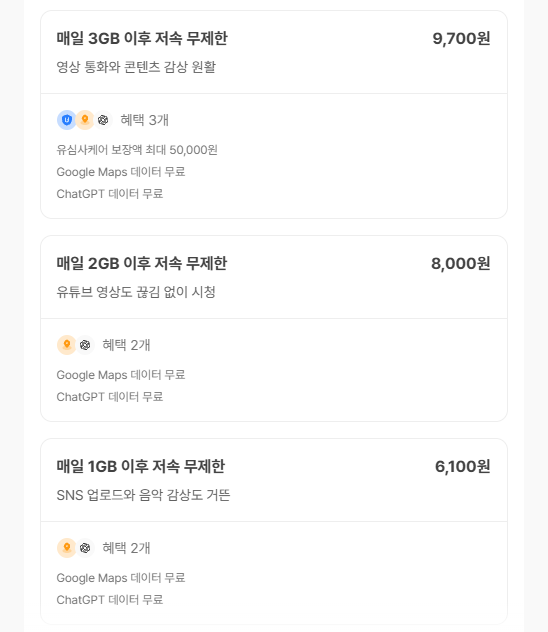
Task: Click 유심사케어 보장액 최대 50,000원 benefit text
Action: pos(137,150)
